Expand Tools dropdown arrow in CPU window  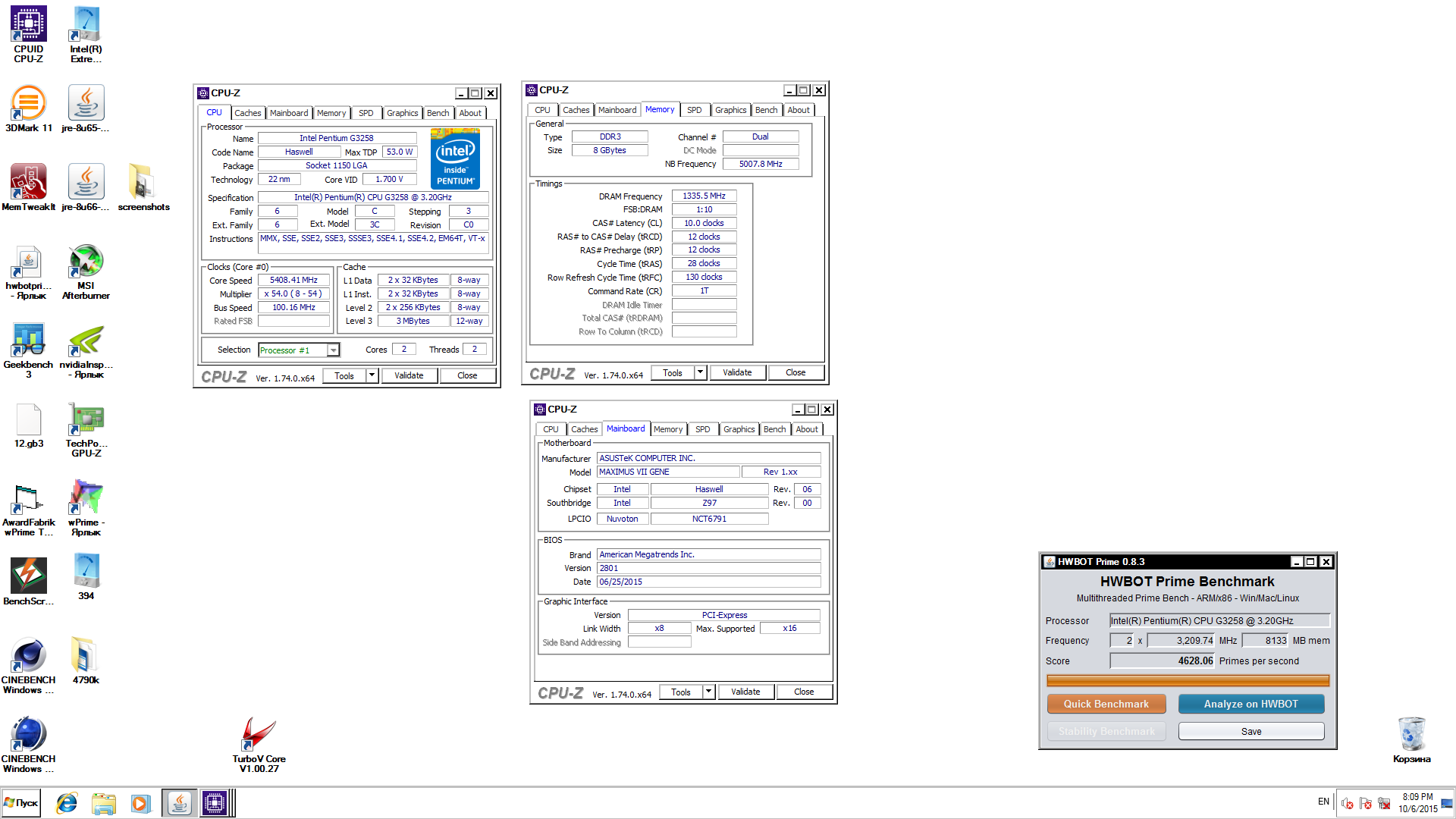372,375
